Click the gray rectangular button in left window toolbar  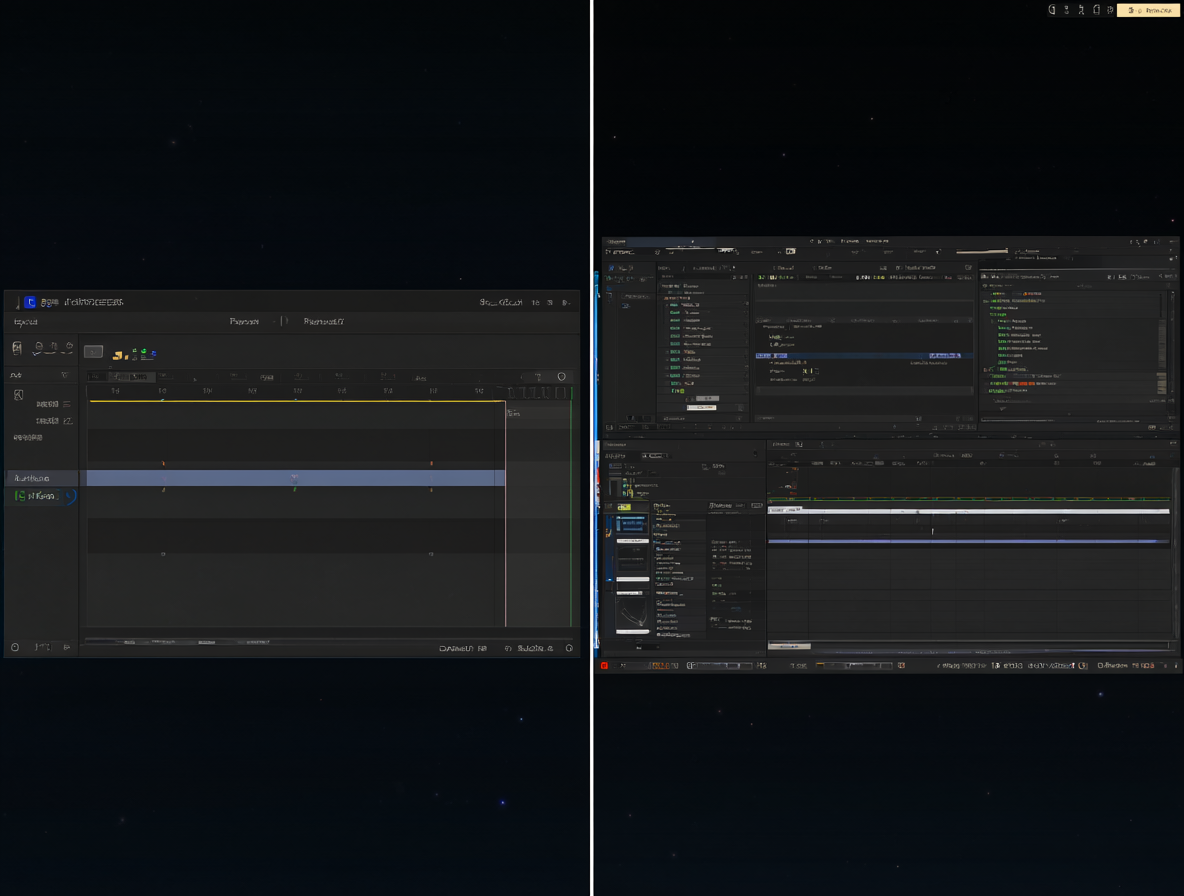tap(93, 352)
